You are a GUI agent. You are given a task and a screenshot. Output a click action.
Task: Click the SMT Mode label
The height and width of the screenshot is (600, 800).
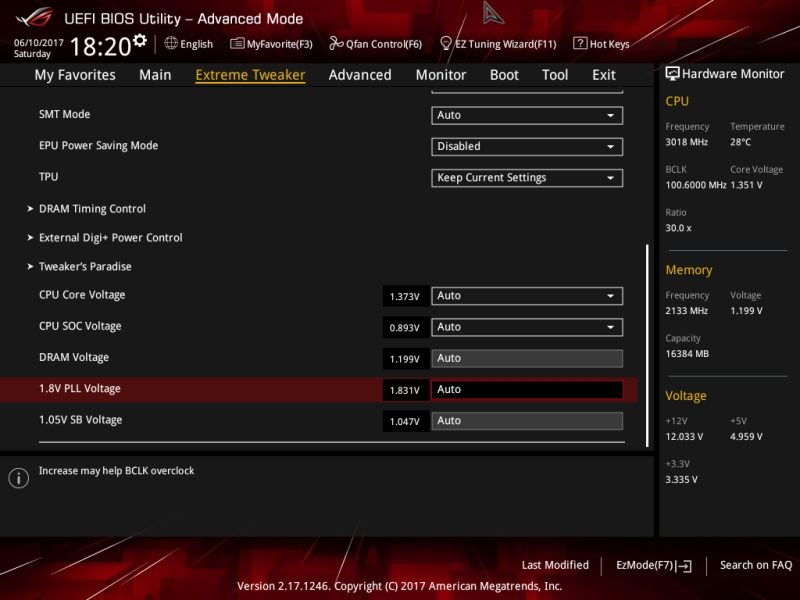64,114
